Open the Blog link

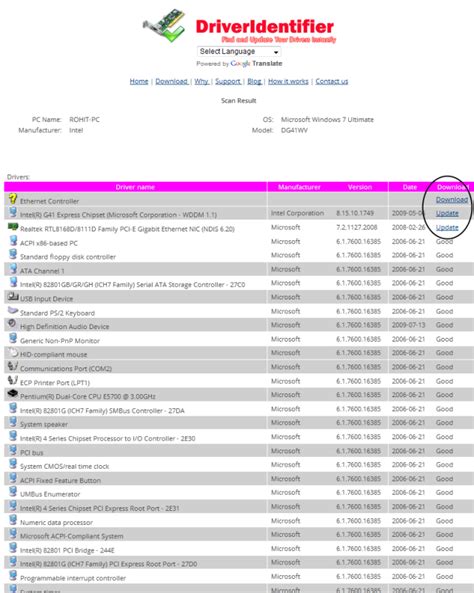click(x=254, y=81)
